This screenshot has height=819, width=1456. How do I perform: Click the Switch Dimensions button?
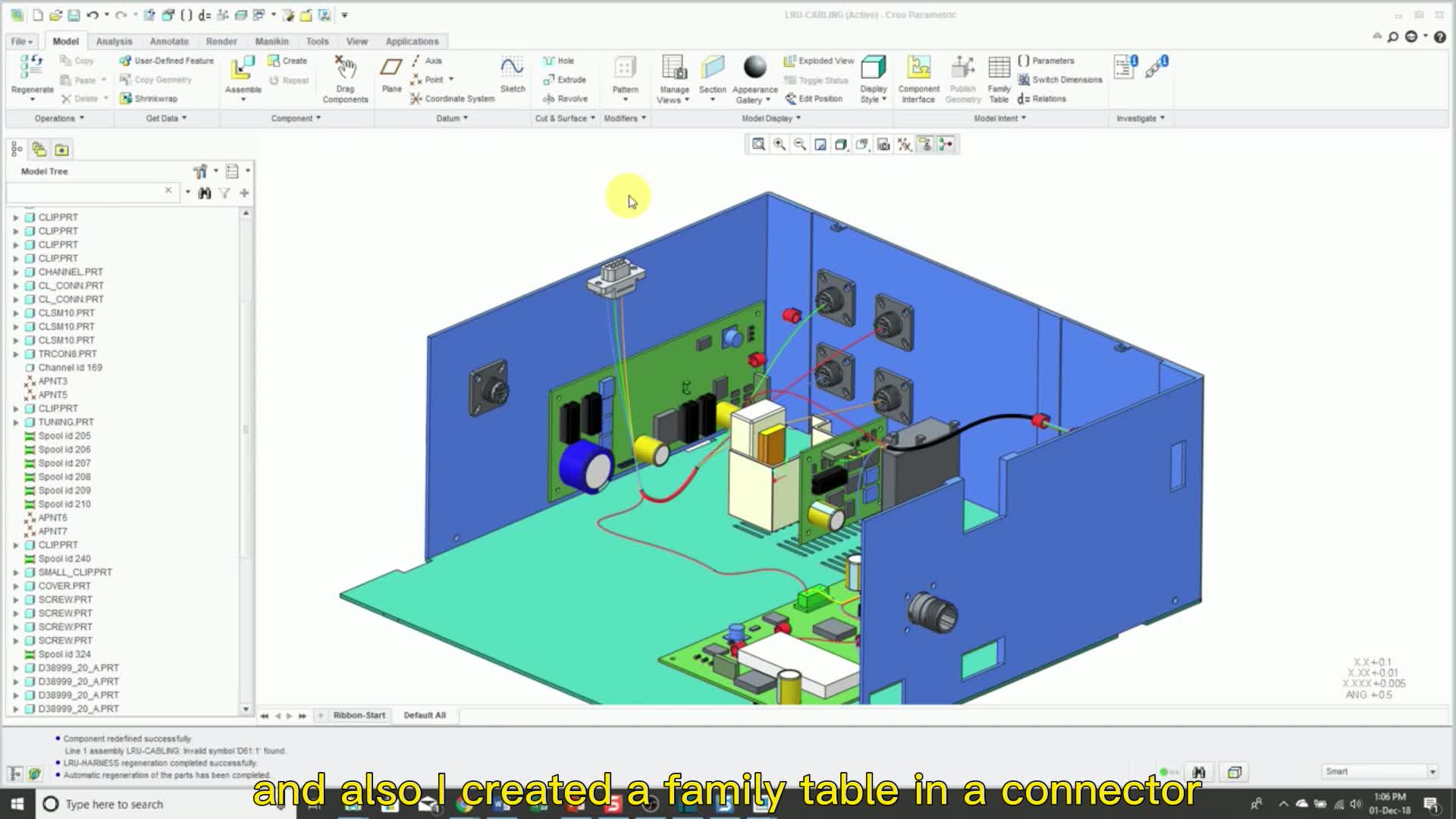(x=1060, y=80)
